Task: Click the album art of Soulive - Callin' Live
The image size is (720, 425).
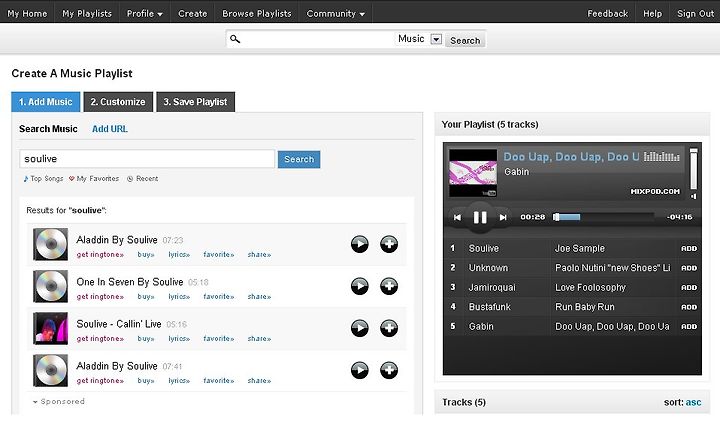Action: [x=51, y=328]
